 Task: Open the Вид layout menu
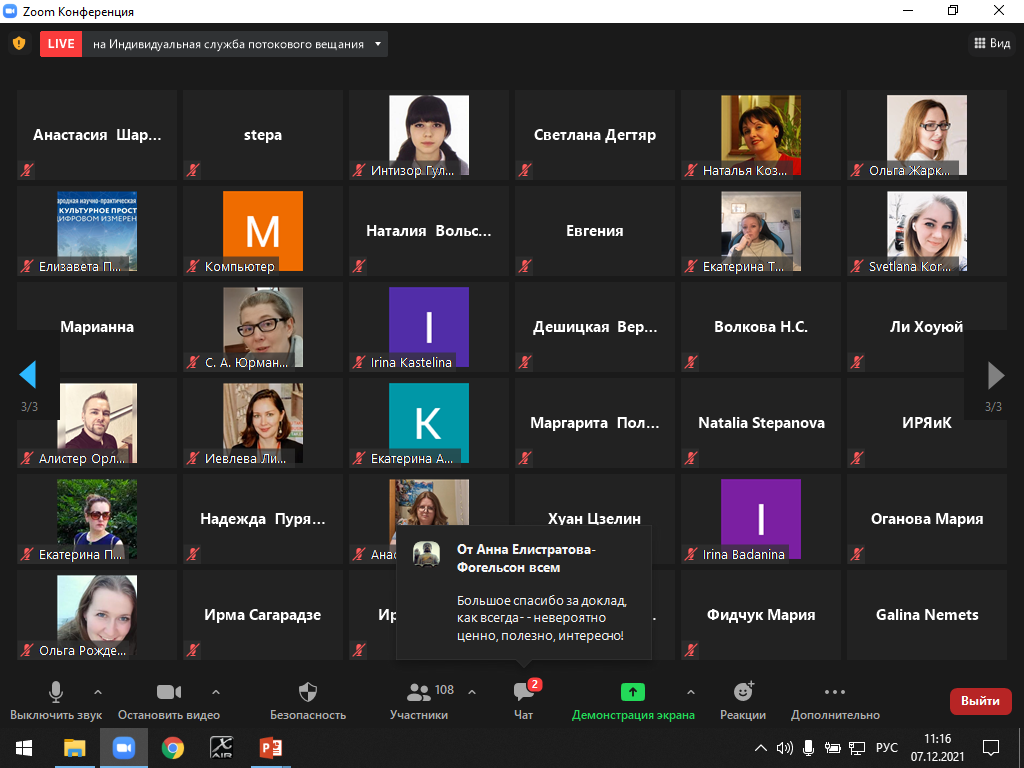pyautogui.click(x=992, y=43)
